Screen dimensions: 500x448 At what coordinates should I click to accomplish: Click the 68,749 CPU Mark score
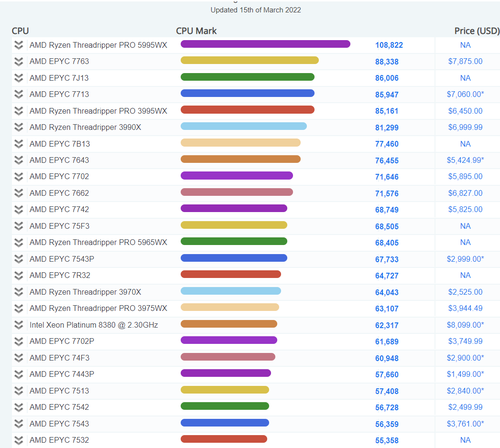387,210
